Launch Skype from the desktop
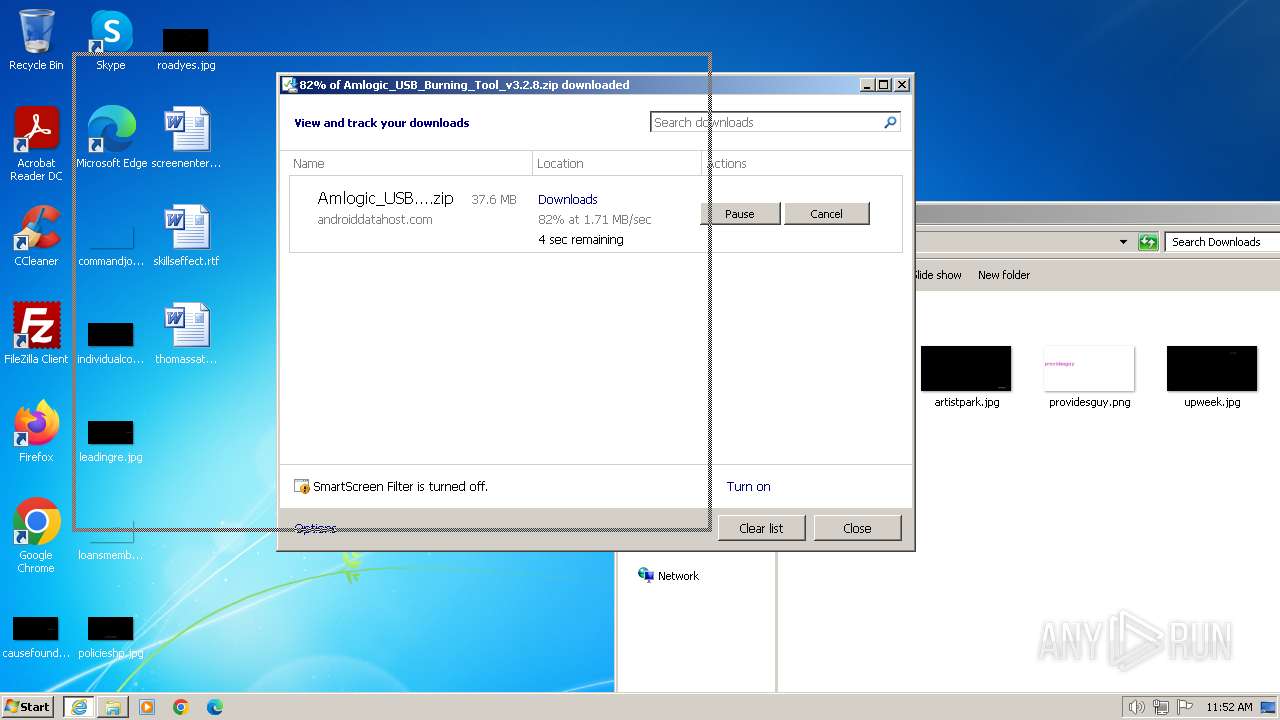The height and width of the screenshot is (720, 1280). point(110,40)
